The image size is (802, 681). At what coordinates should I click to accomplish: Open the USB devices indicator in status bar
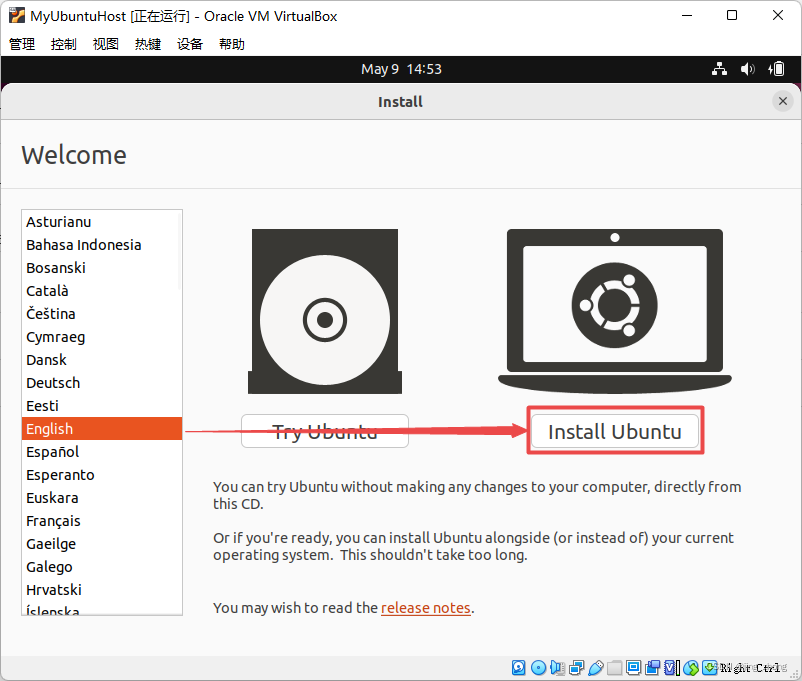coord(596,668)
